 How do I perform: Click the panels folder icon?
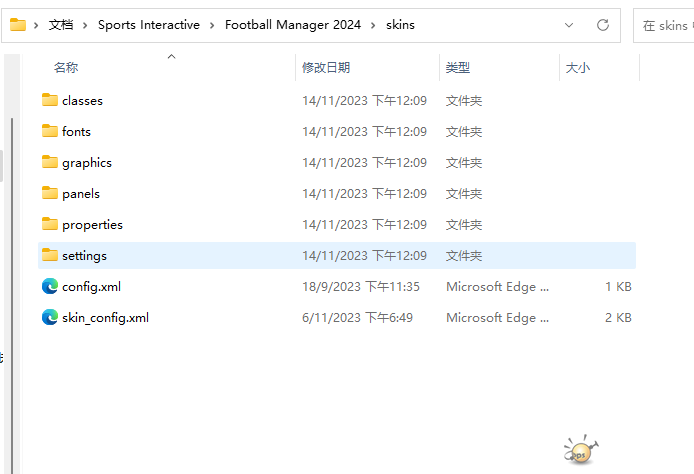click(x=50, y=193)
